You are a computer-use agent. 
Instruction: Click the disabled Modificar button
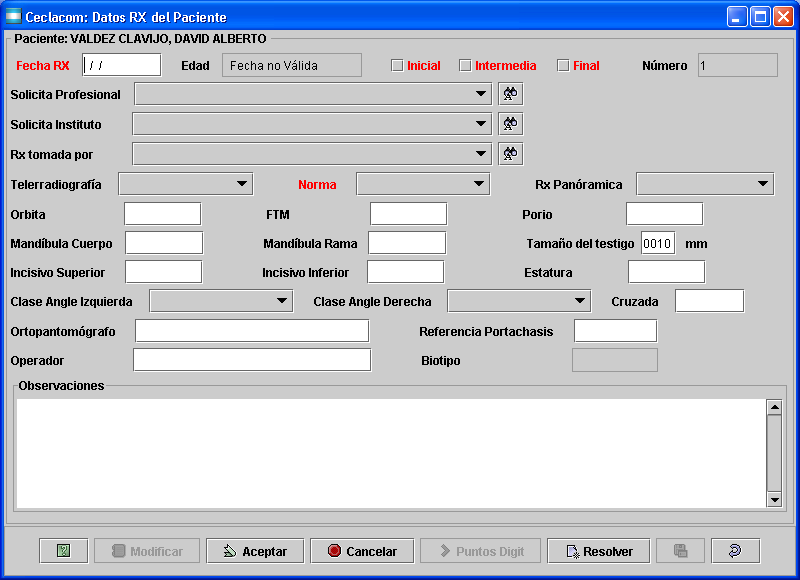coord(147,551)
